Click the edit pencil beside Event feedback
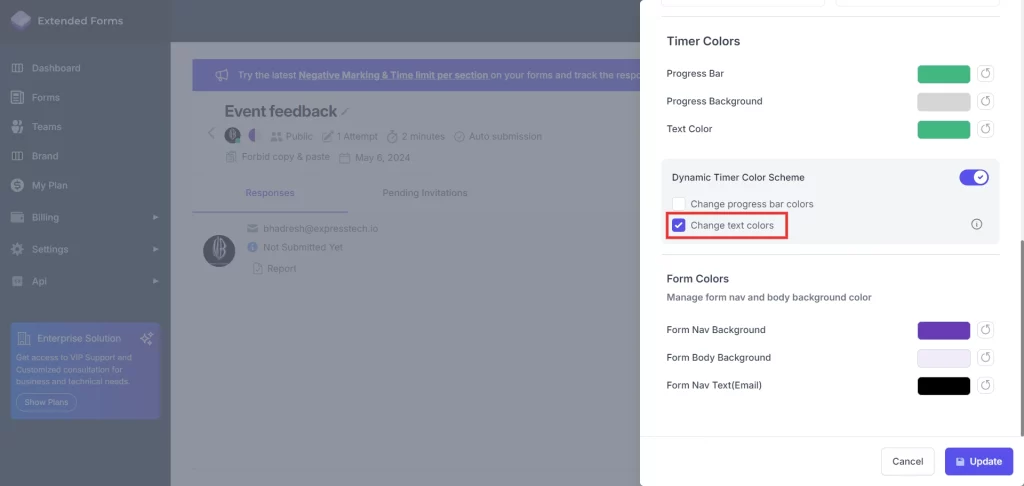Screen dimensions: 1024x486 (345, 112)
